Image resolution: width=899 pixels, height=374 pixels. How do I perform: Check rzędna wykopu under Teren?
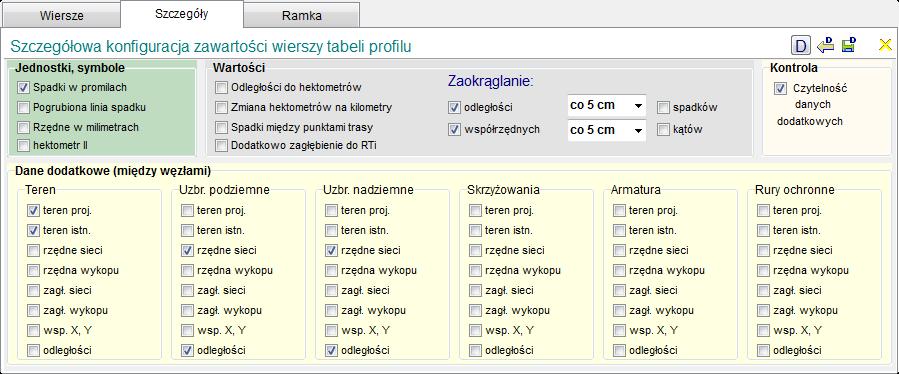click(33, 270)
